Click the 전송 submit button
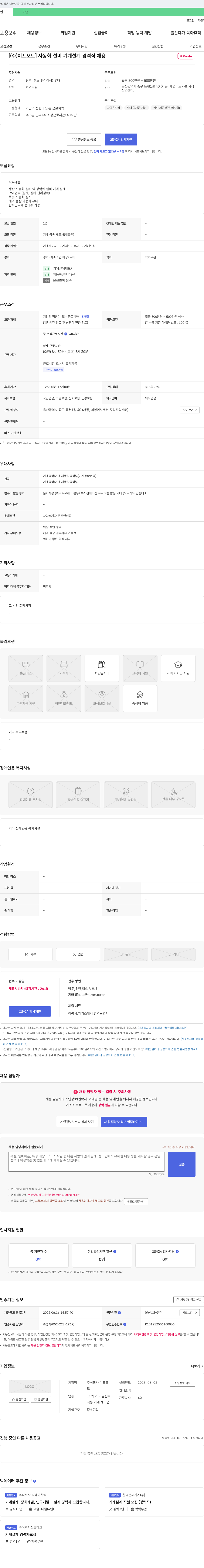 point(181,1164)
